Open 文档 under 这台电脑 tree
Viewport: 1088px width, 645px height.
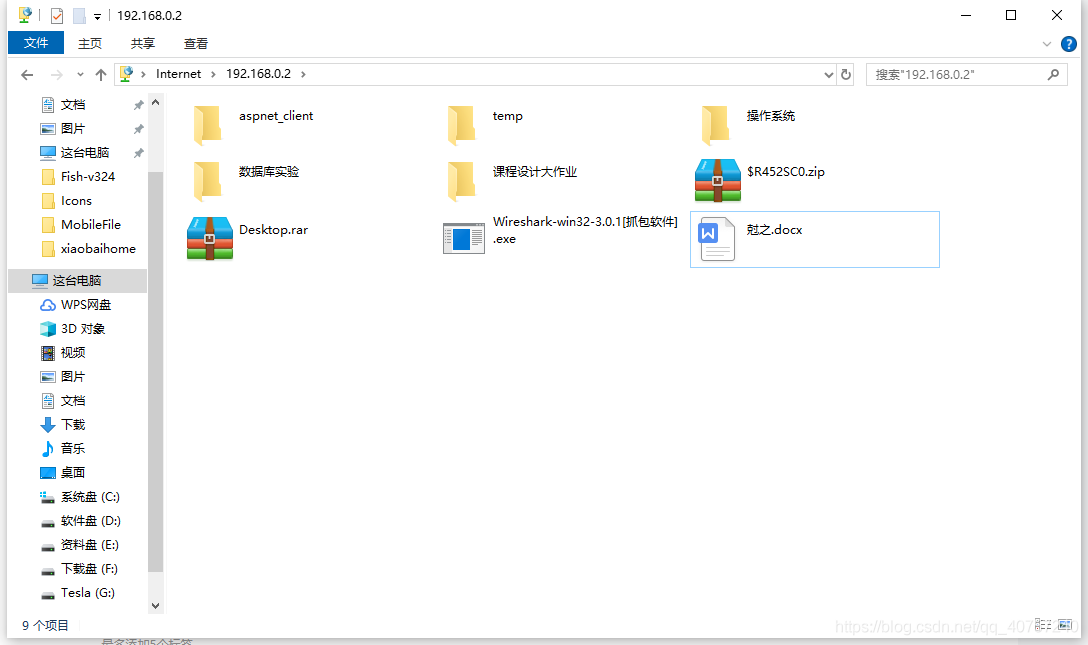click(63, 401)
